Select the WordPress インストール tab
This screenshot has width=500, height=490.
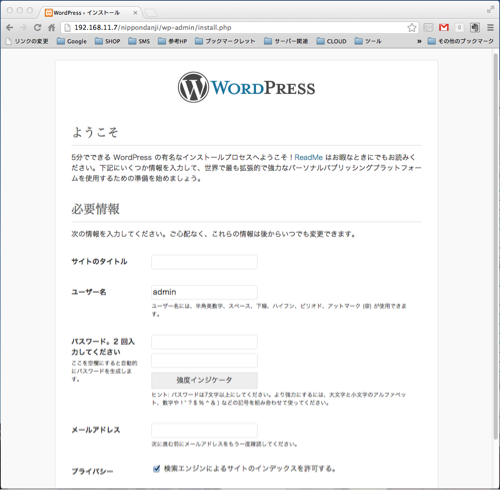point(87,13)
